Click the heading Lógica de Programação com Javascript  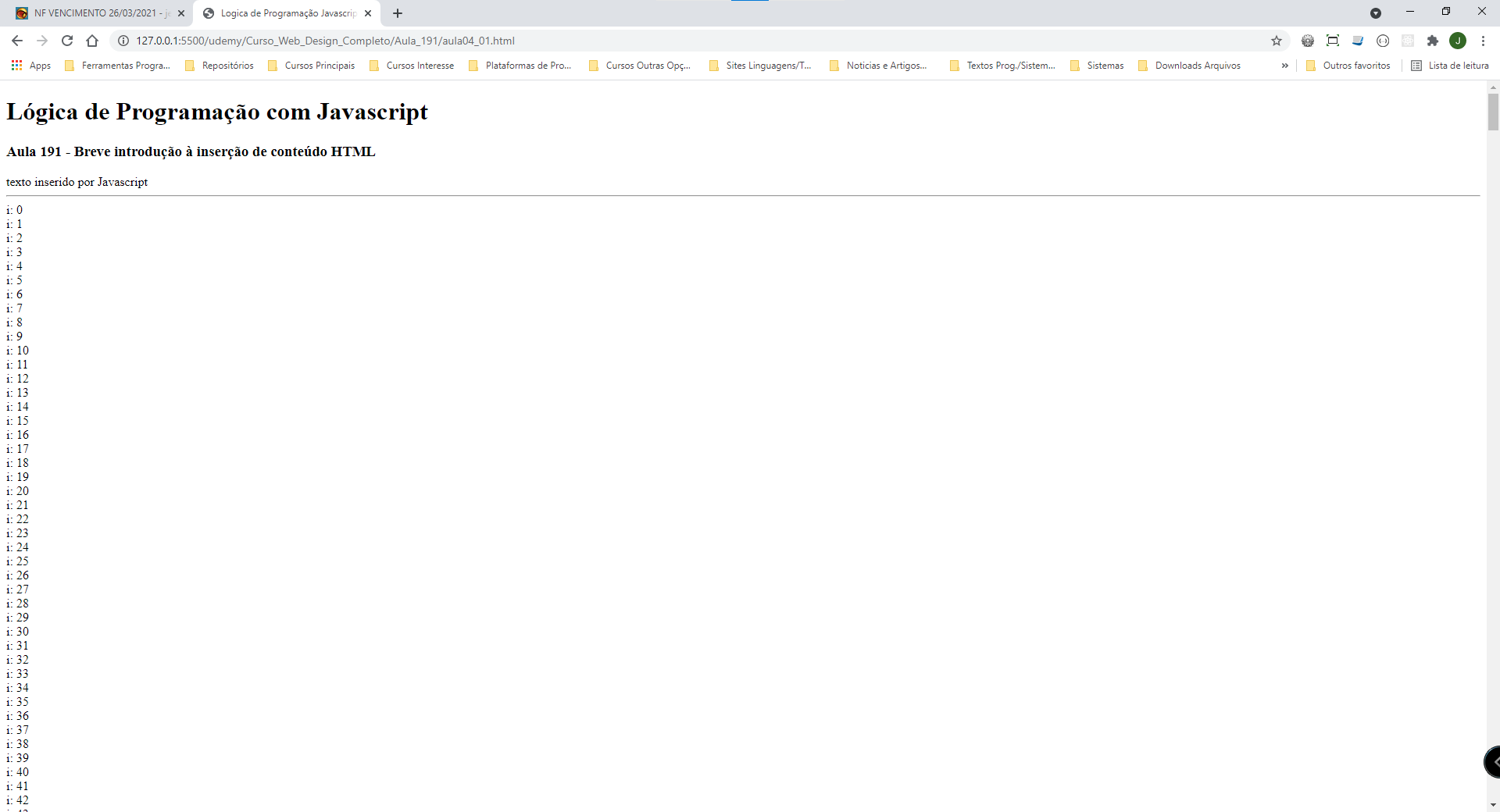click(217, 112)
